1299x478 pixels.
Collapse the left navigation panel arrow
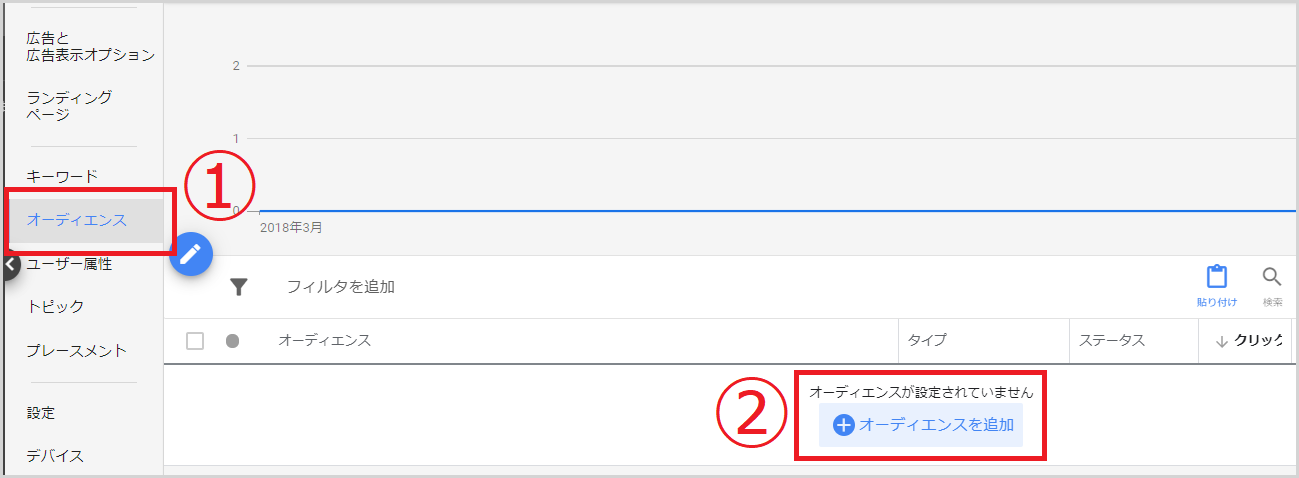9,266
